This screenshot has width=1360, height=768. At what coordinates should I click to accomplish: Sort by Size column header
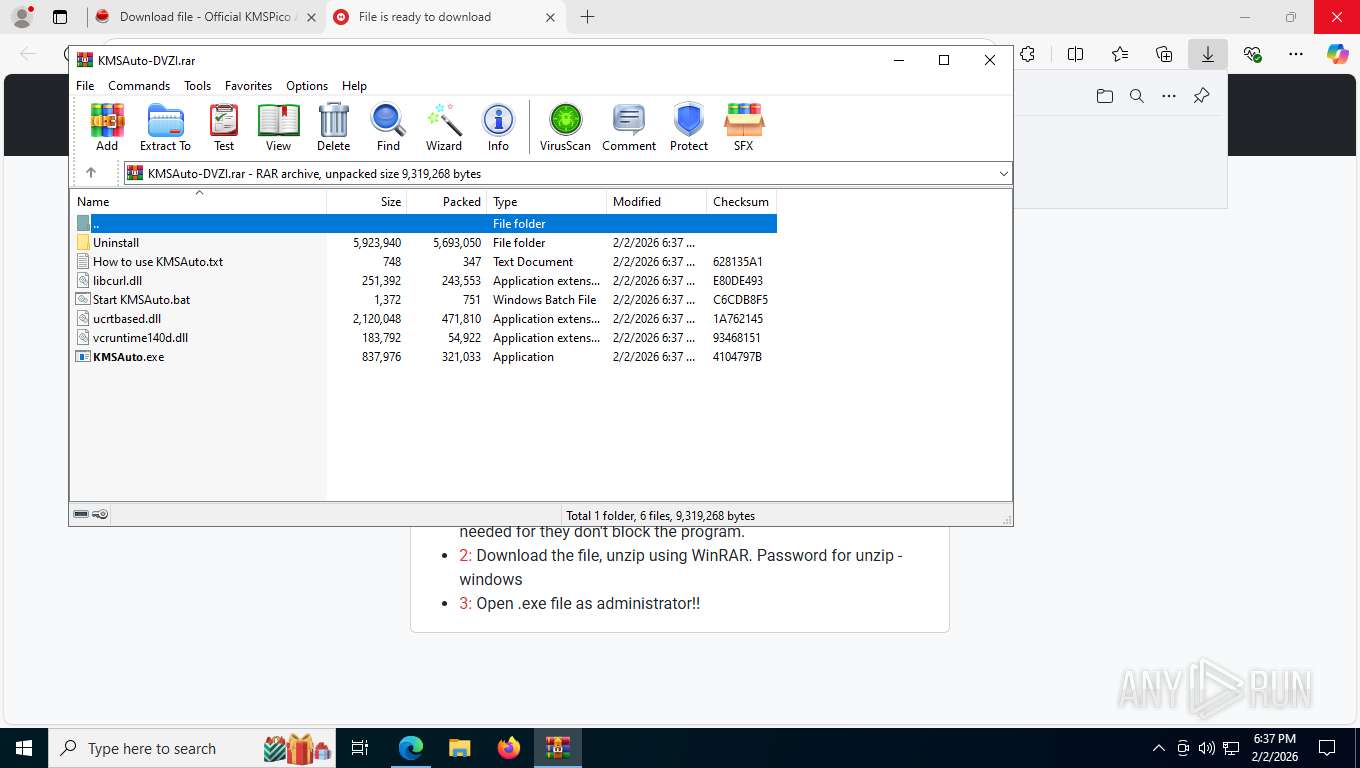(367, 201)
